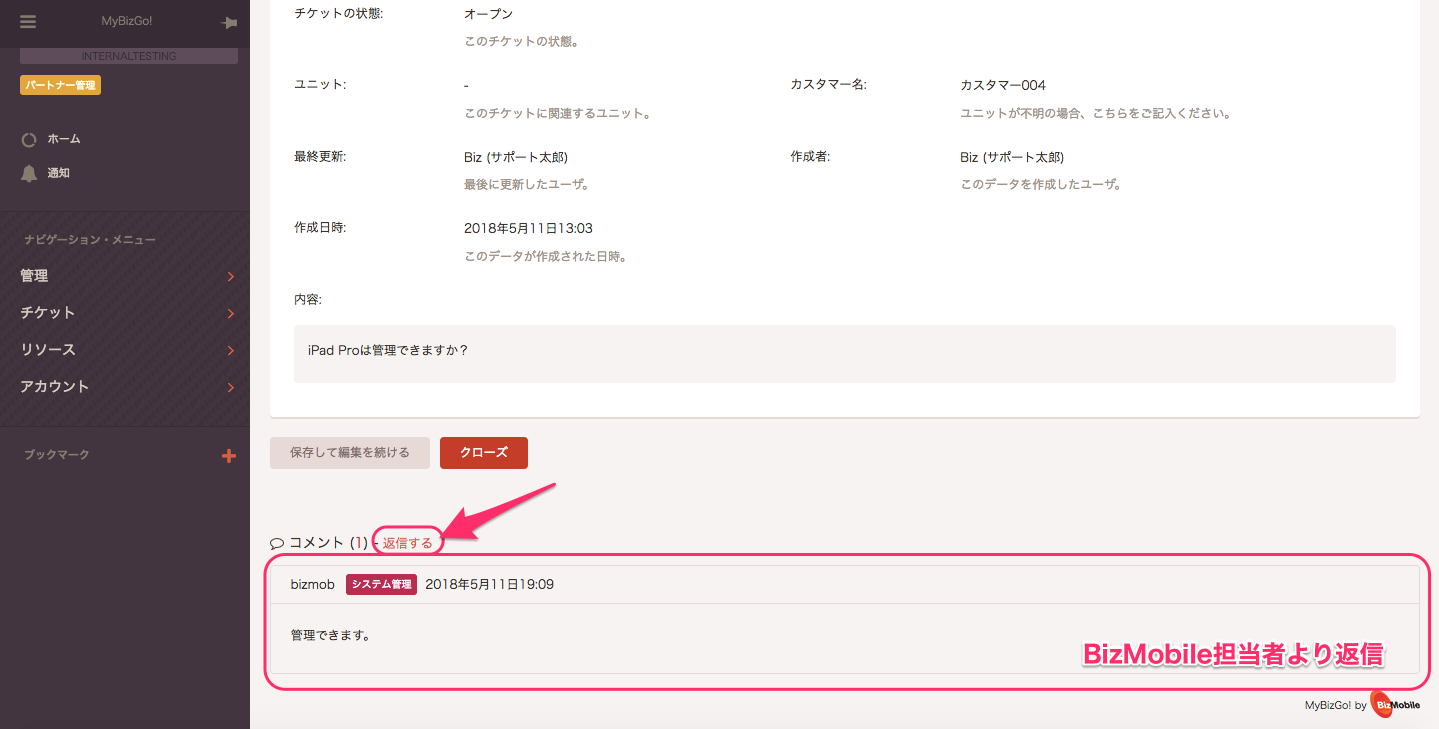Click 保存して編集を続ける button
The image size is (1439, 729).
(350, 452)
